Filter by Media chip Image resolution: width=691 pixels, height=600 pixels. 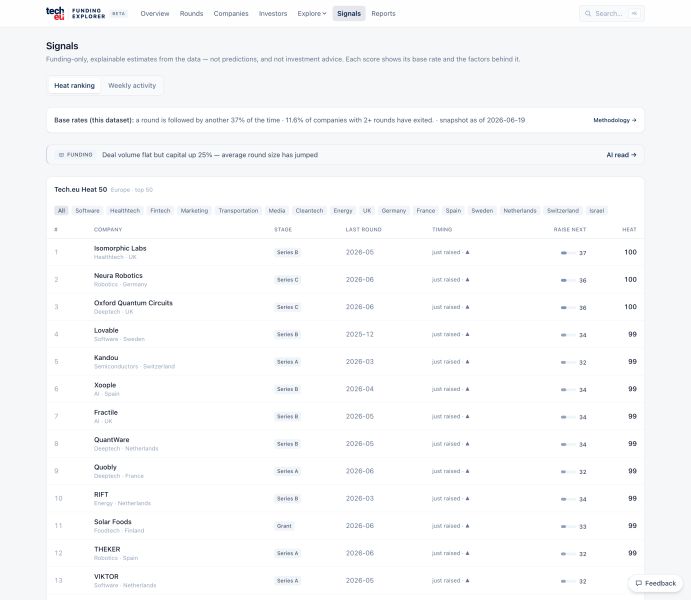click(277, 211)
